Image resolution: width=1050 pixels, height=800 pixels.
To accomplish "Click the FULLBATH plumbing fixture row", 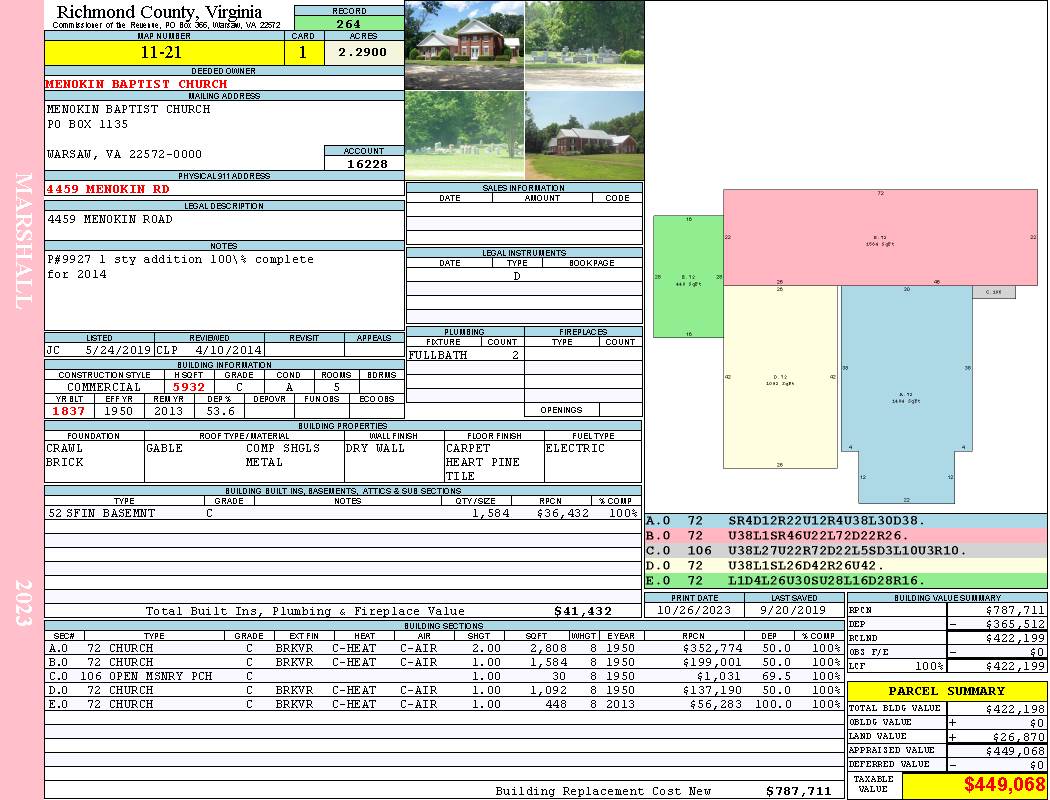I will click(465, 355).
